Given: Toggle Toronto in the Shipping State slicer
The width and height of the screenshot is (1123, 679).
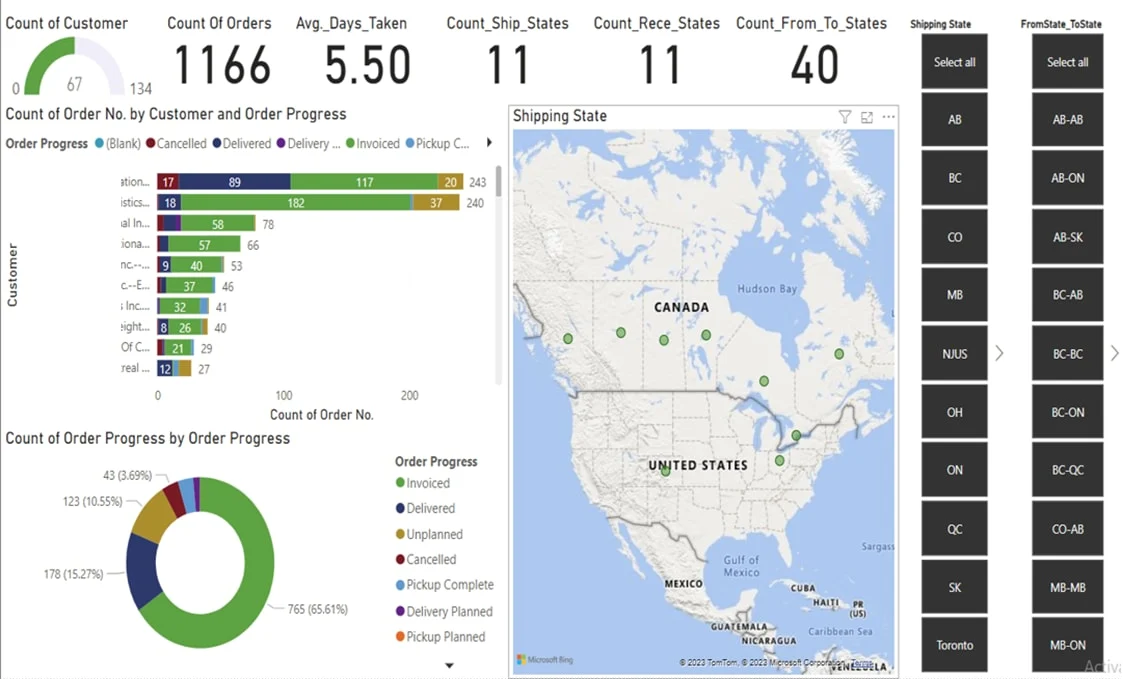Looking at the screenshot, I should (x=953, y=645).
